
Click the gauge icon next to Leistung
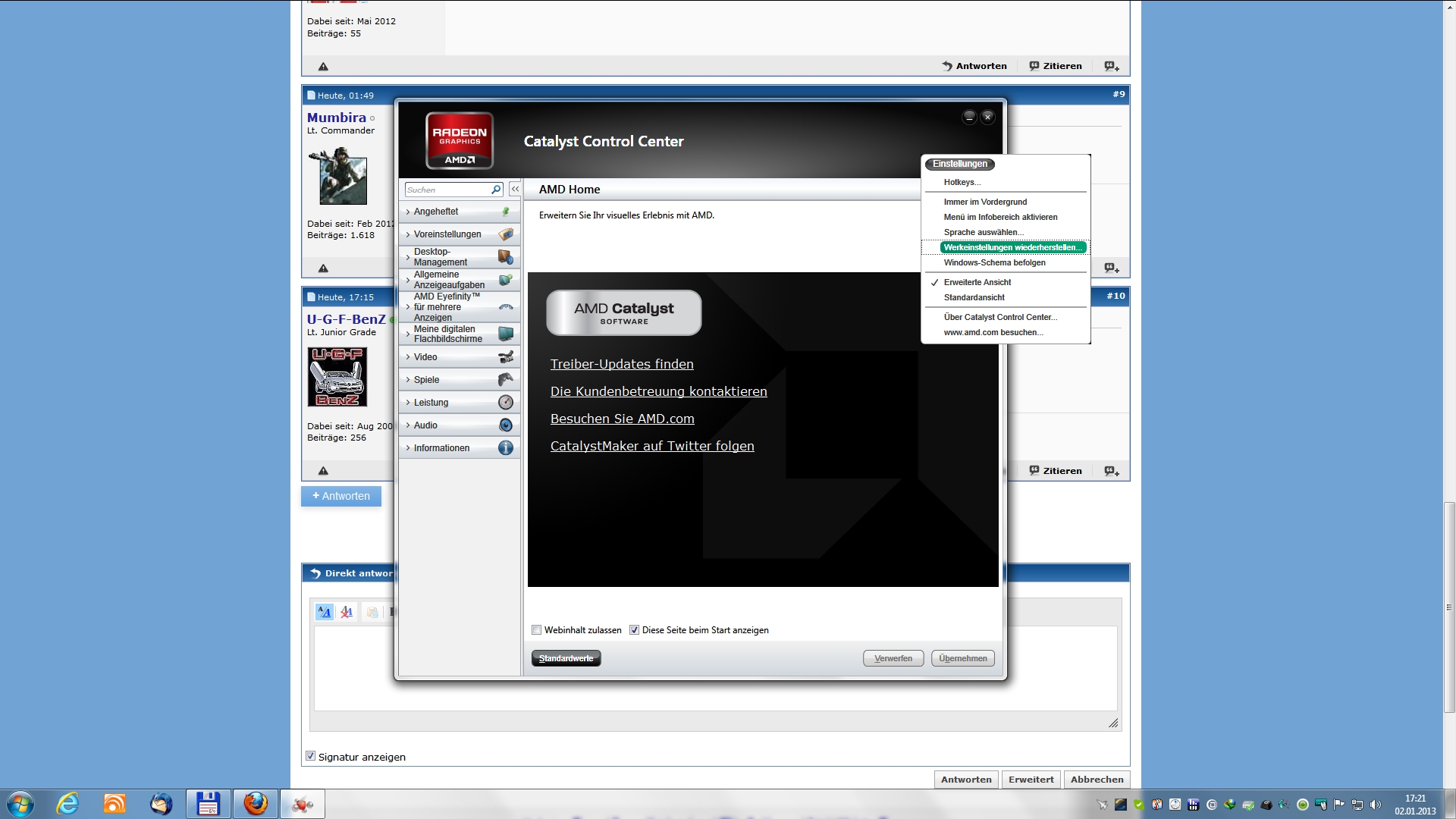point(506,402)
